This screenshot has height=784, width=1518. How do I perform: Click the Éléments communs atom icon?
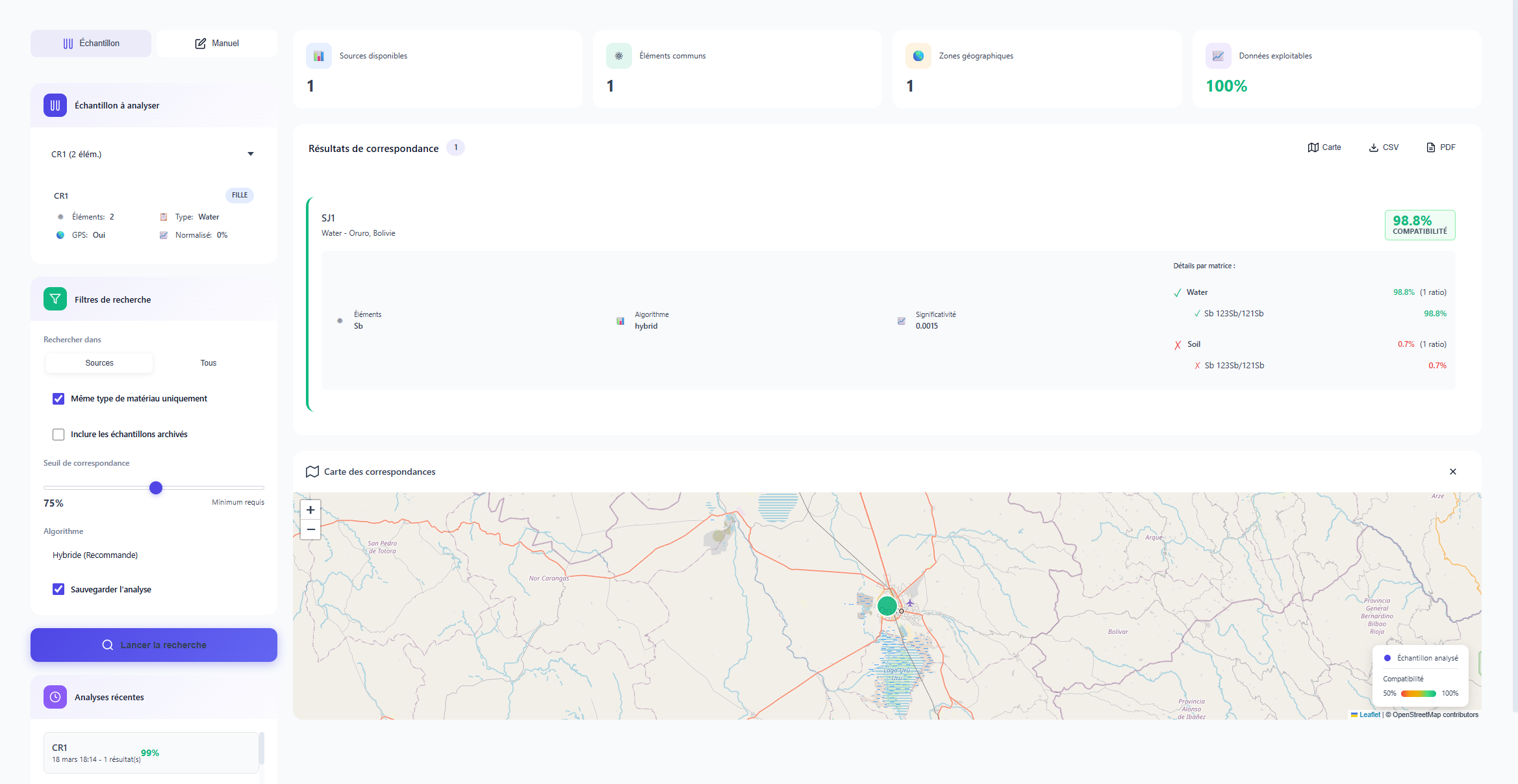[618, 56]
